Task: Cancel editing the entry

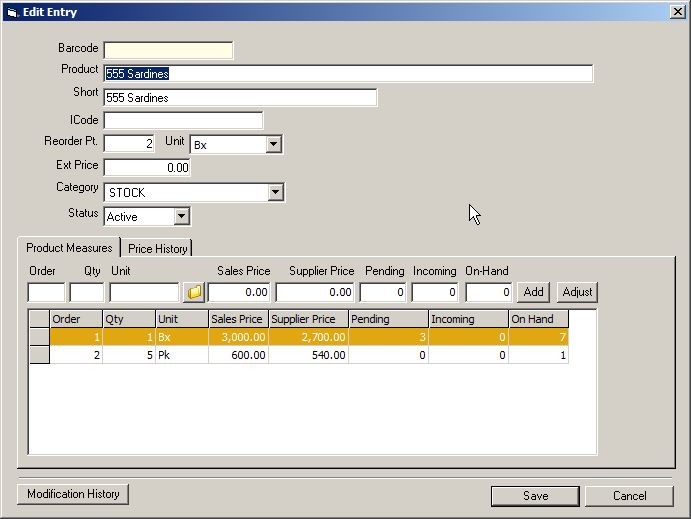Action: pos(629,496)
